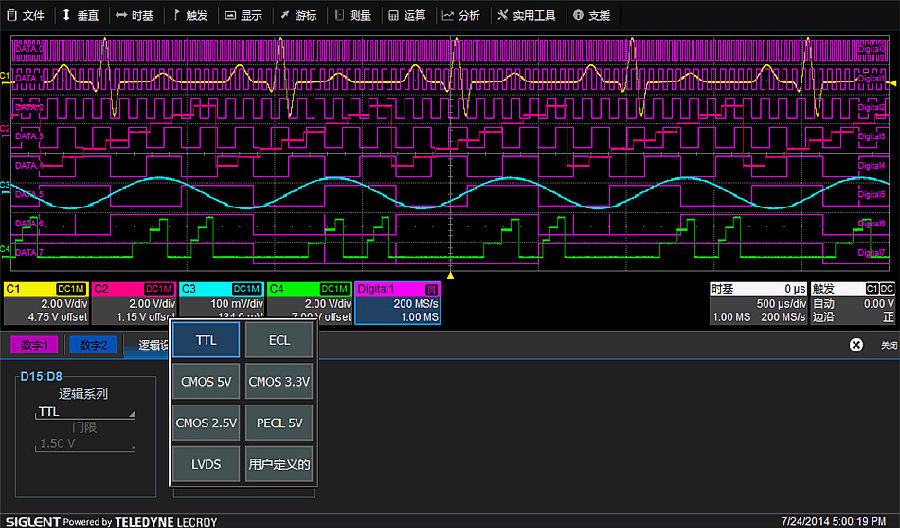Click the yellow C1 channel descriptor box
The image size is (900, 528).
point(45,302)
